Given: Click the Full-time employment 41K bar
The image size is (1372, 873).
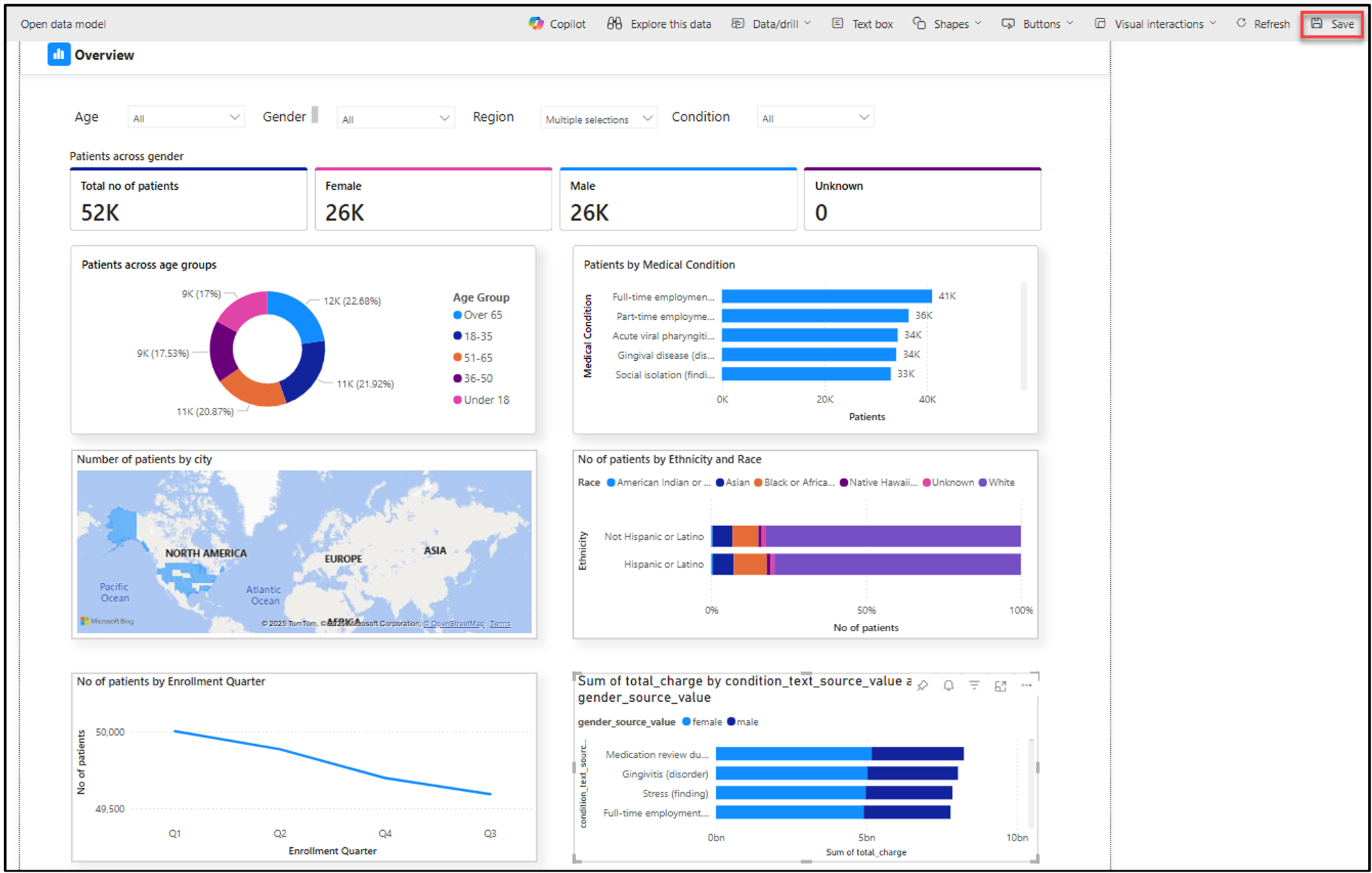Looking at the screenshot, I should (x=826, y=296).
